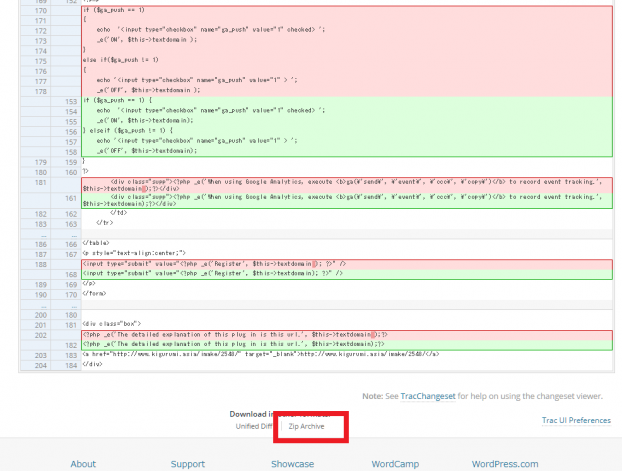Select the removed _e('OFF') code line
The height and width of the screenshot is (471, 622).
tap(148, 90)
